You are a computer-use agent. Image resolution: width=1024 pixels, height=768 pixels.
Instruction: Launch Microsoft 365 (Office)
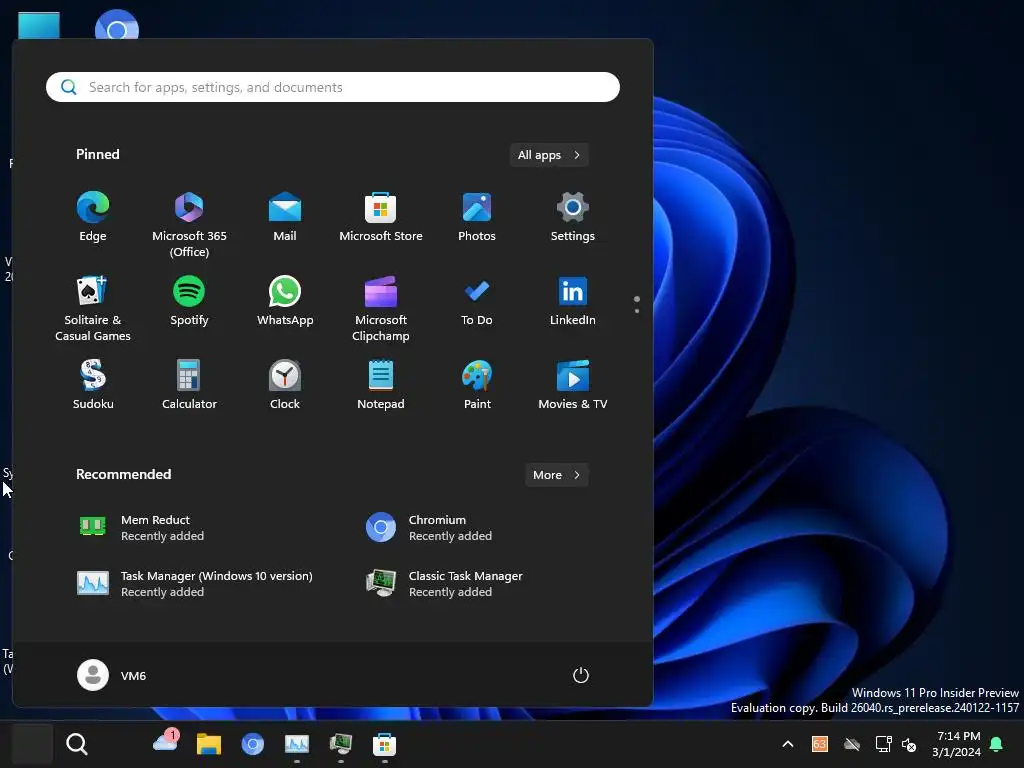(189, 225)
